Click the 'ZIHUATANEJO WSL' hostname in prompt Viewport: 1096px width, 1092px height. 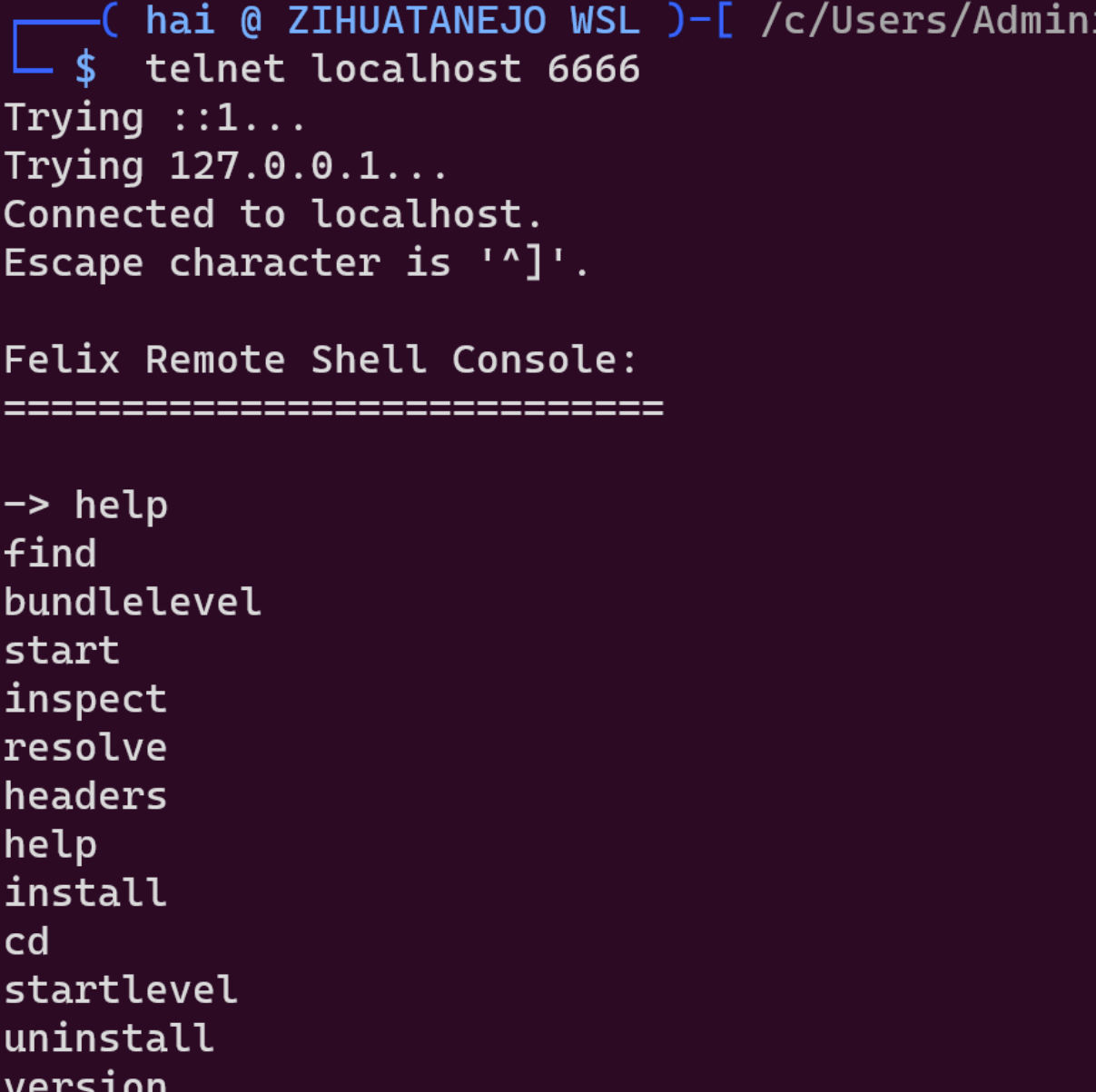click(x=463, y=20)
